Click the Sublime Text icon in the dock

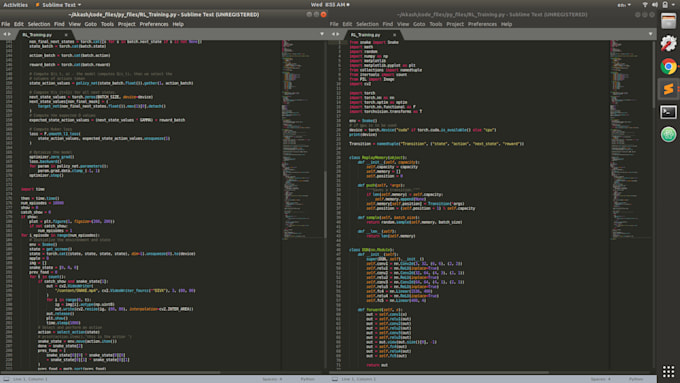tap(668, 89)
